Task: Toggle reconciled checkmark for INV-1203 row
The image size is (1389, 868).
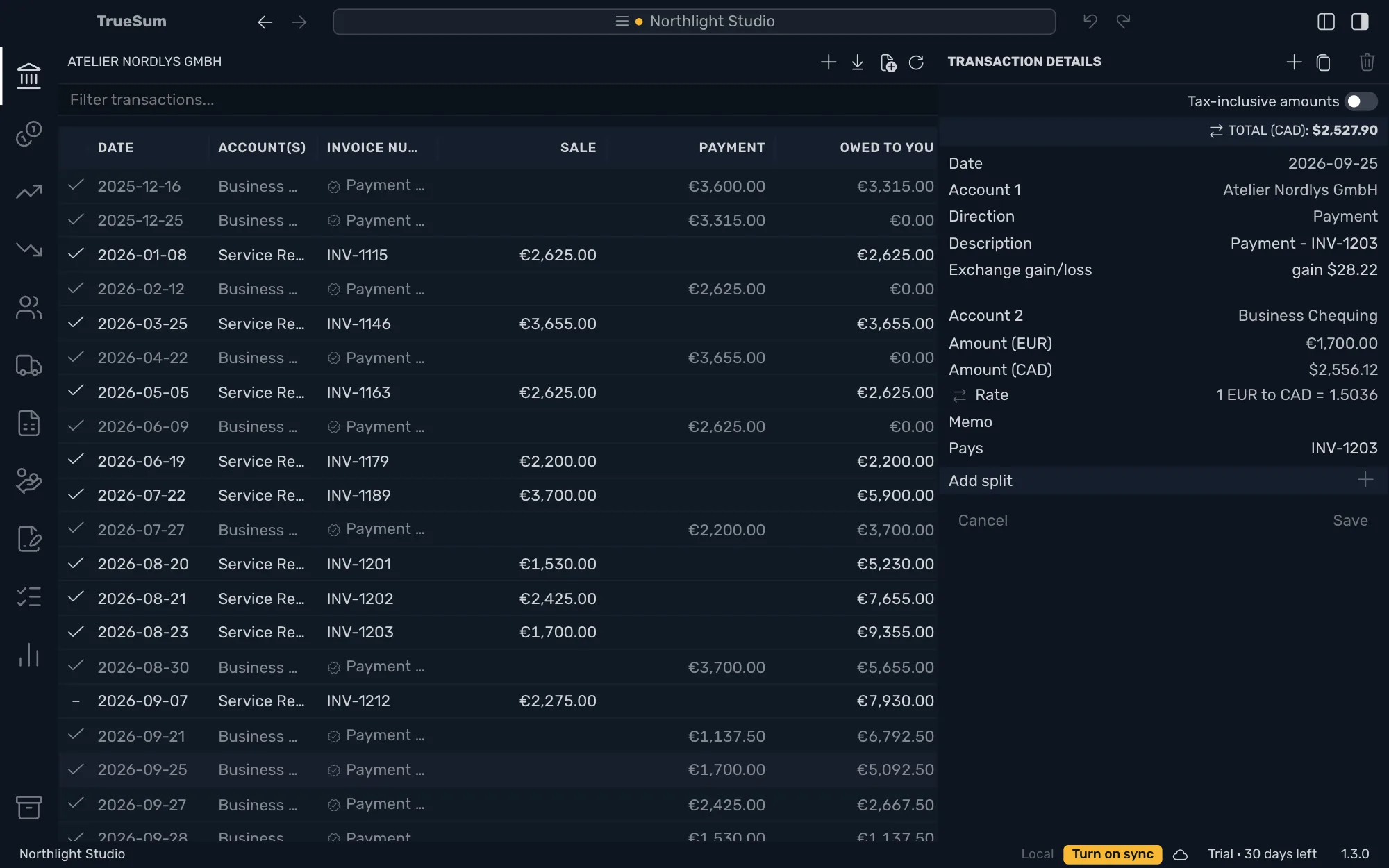Action: tap(76, 632)
